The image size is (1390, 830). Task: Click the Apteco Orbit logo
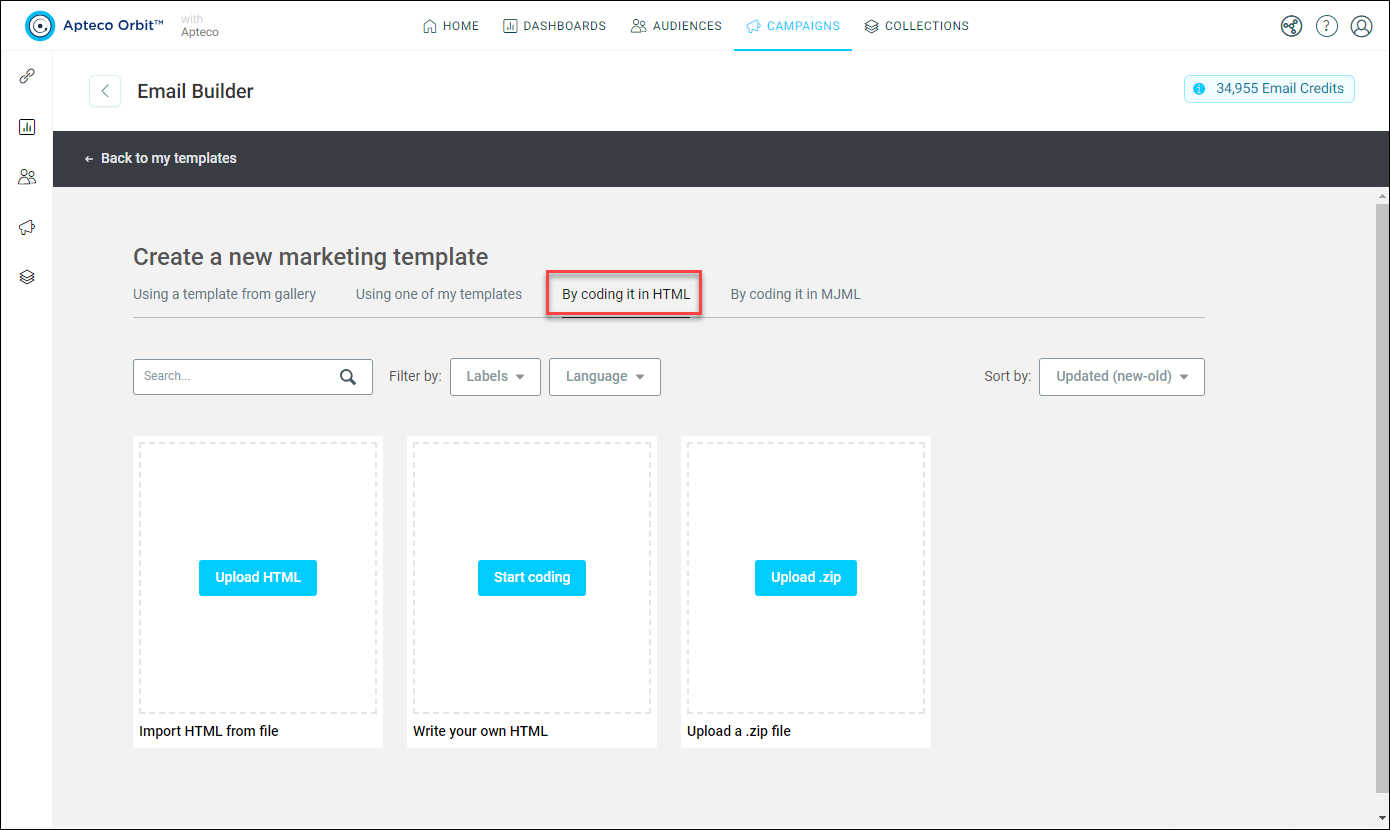coord(95,26)
